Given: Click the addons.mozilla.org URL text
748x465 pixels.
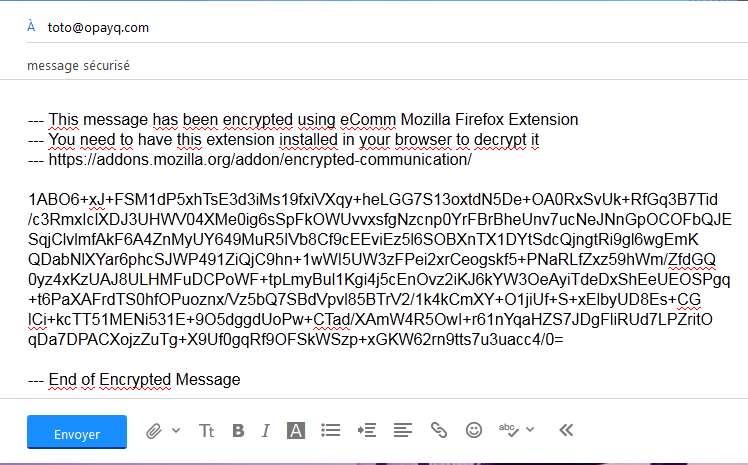Looking at the screenshot, I should click(260, 159).
